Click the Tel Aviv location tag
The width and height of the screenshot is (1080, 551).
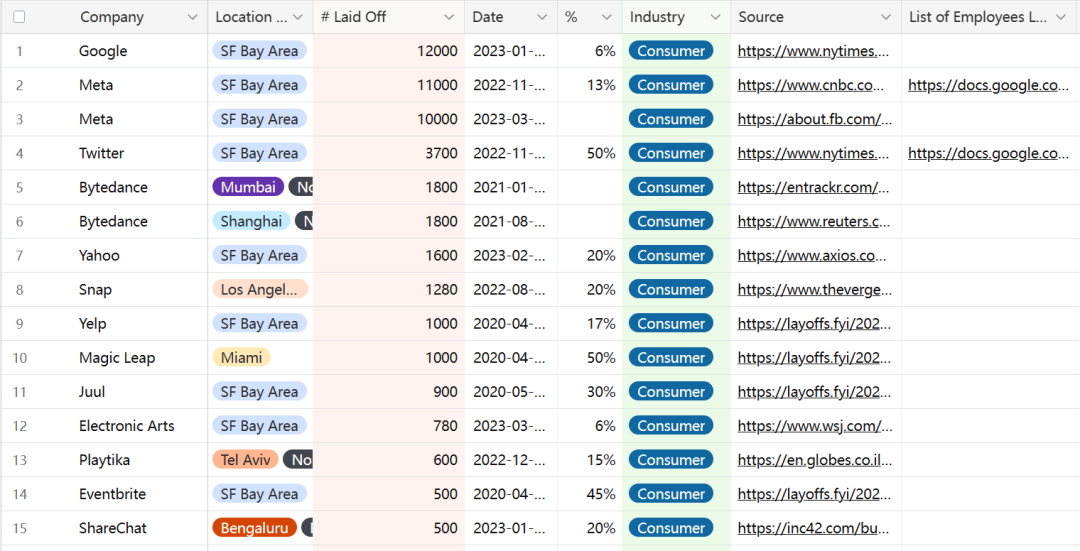245,460
